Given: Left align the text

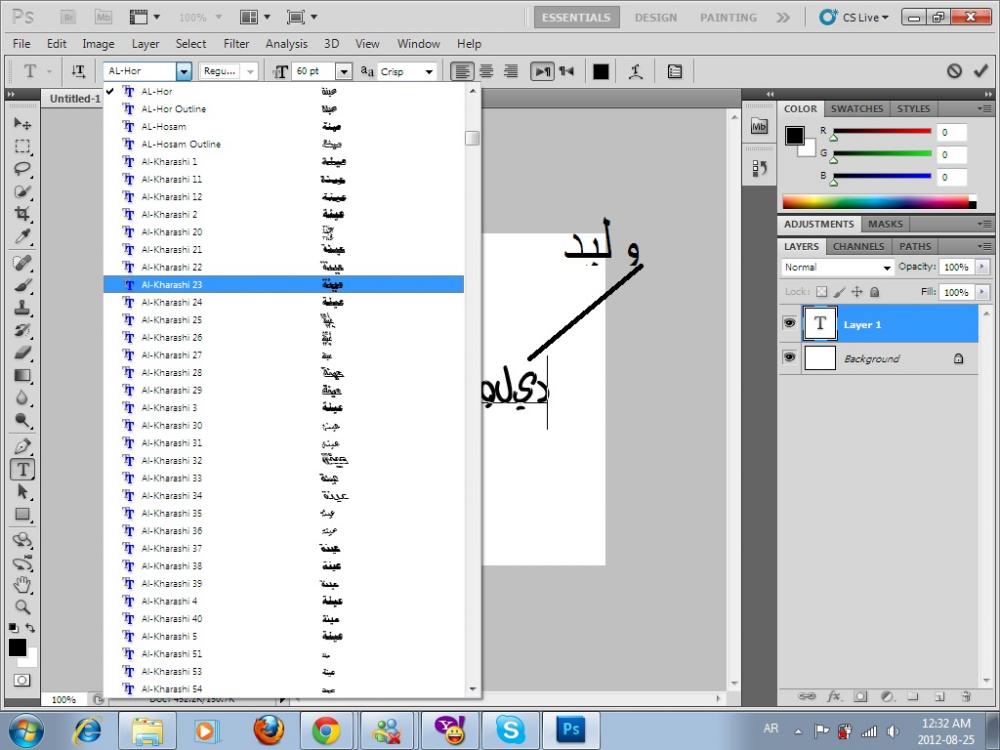Looking at the screenshot, I should [x=462, y=71].
